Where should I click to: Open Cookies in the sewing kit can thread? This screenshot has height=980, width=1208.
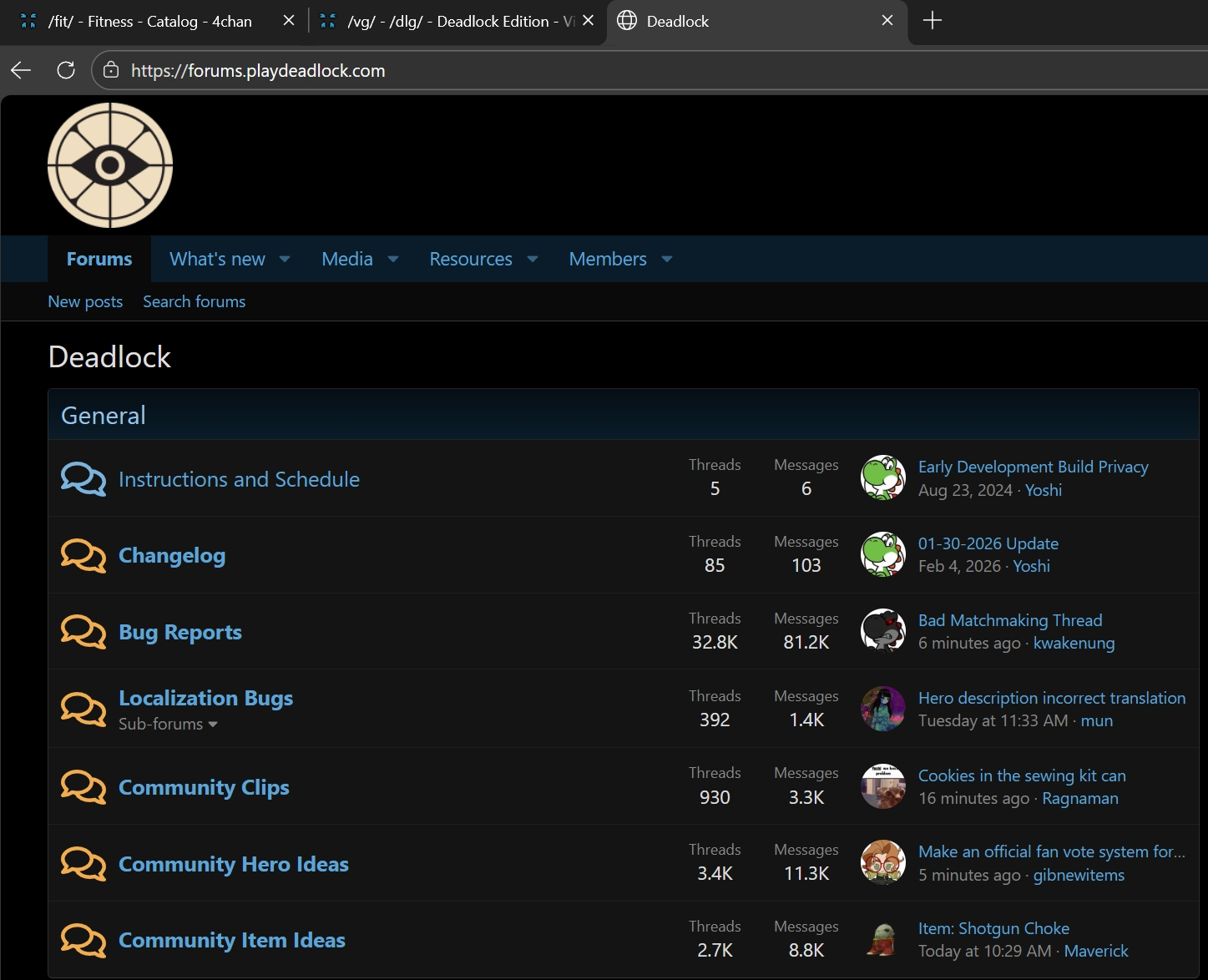coord(1022,775)
